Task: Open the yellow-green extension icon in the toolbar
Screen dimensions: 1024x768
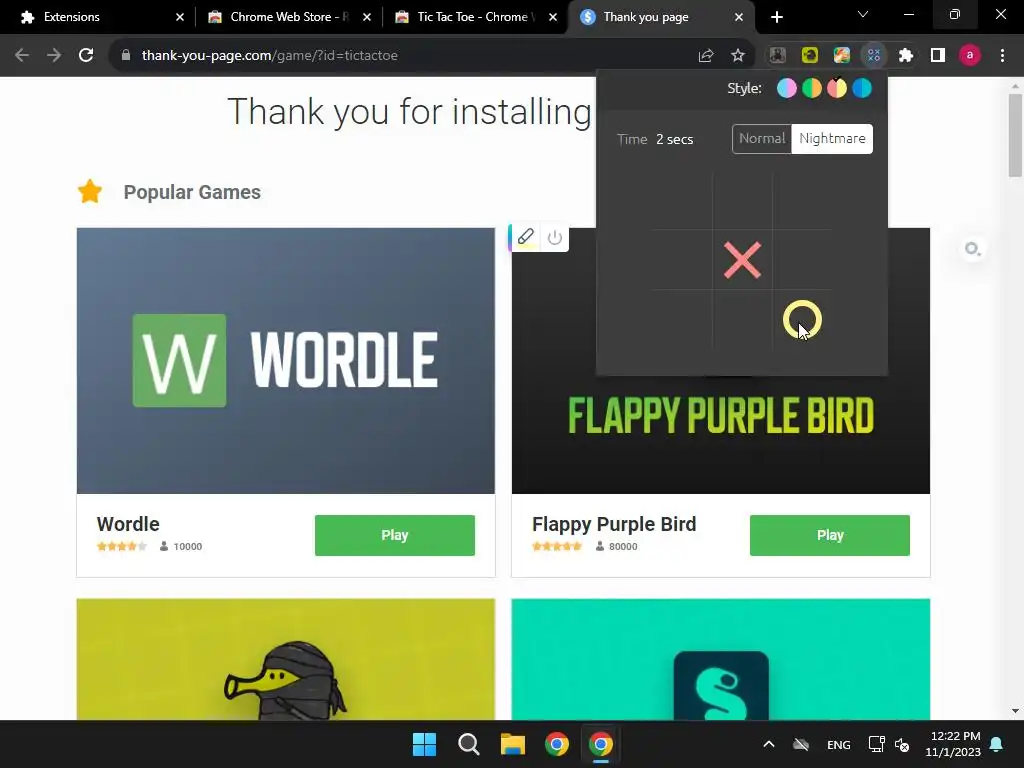Action: (810, 56)
